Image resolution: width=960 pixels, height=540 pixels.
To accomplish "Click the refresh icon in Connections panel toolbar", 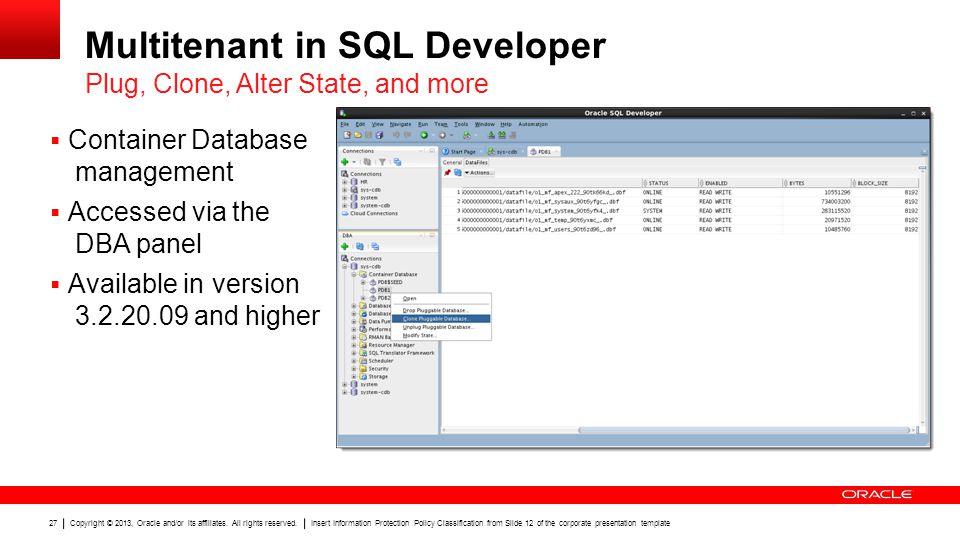I will coord(367,162).
